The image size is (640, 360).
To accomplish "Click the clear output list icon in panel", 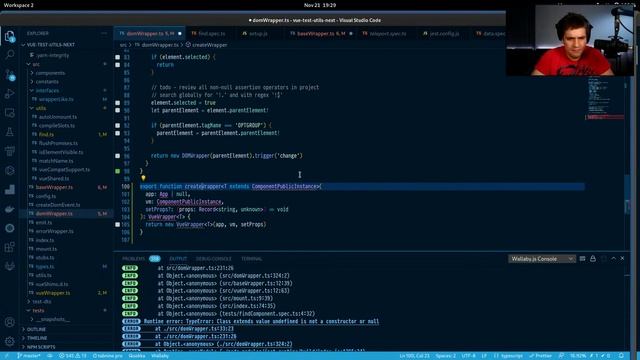I will (x=582, y=259).
